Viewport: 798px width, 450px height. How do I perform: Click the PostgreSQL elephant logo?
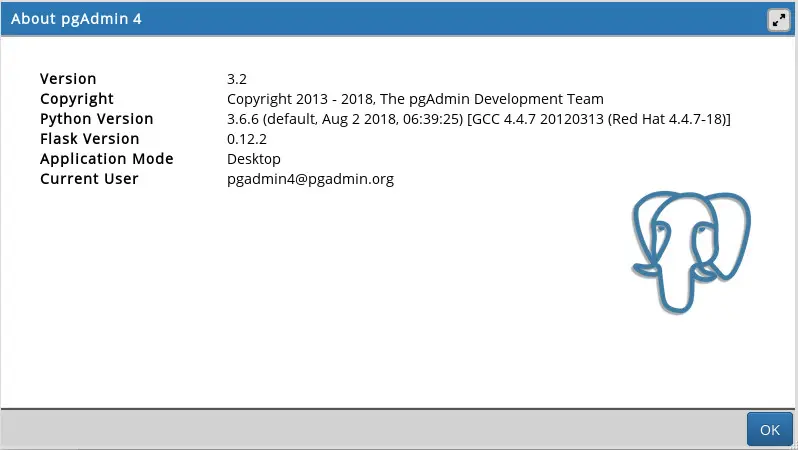tap(691, 252)
